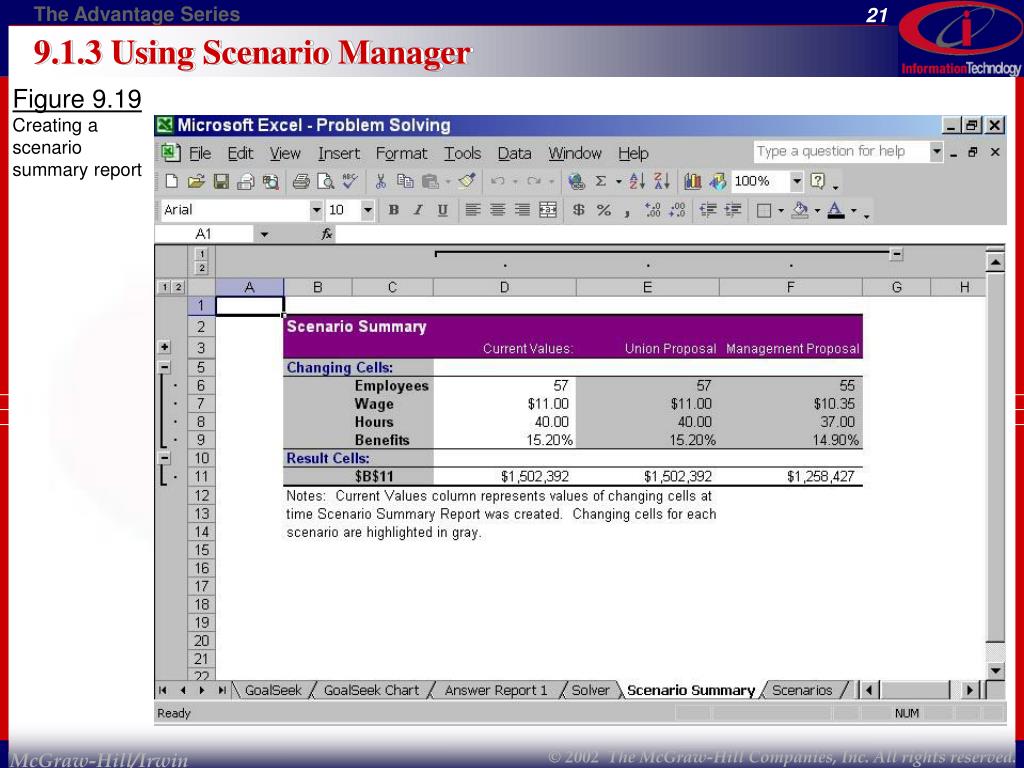Click the Undo arrow icon
The image size is (1024, 768).
498,182
